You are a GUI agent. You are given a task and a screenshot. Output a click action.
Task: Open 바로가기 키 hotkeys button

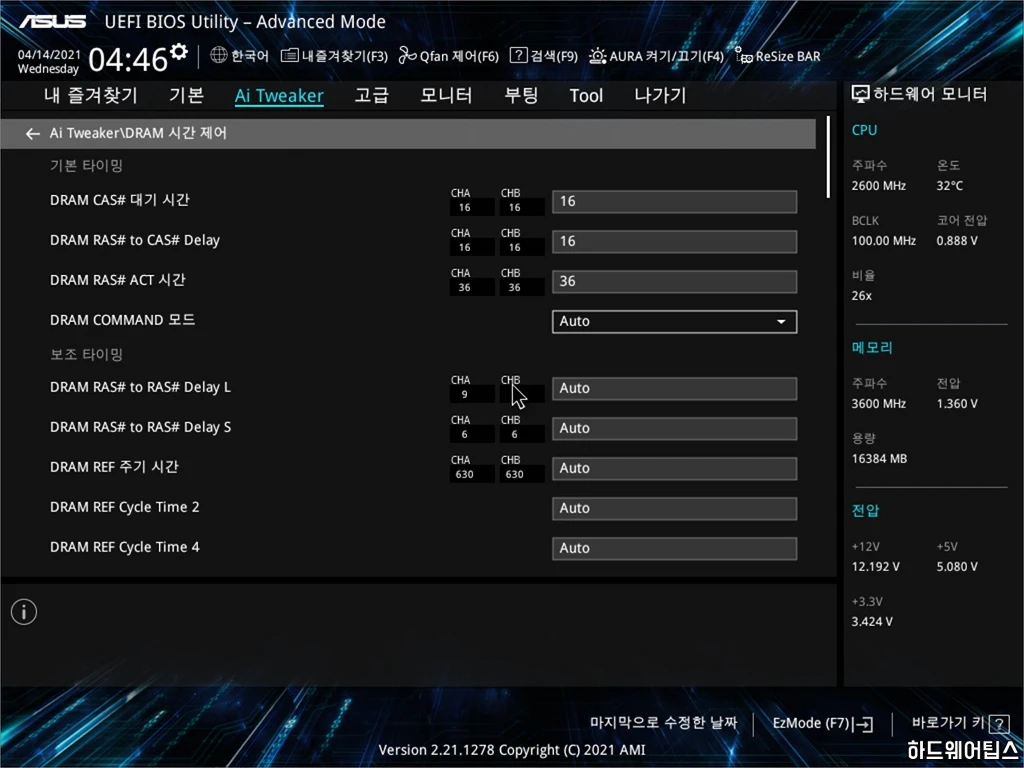(x=960, y=723)
